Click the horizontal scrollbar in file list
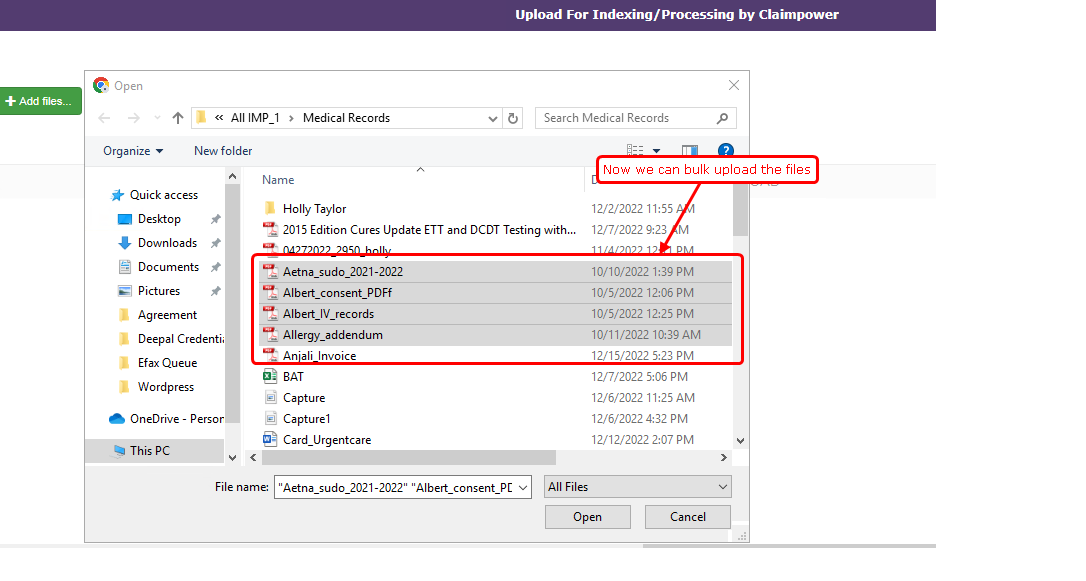This screenshot has width=1086, height=581. (x=410, y=458)
